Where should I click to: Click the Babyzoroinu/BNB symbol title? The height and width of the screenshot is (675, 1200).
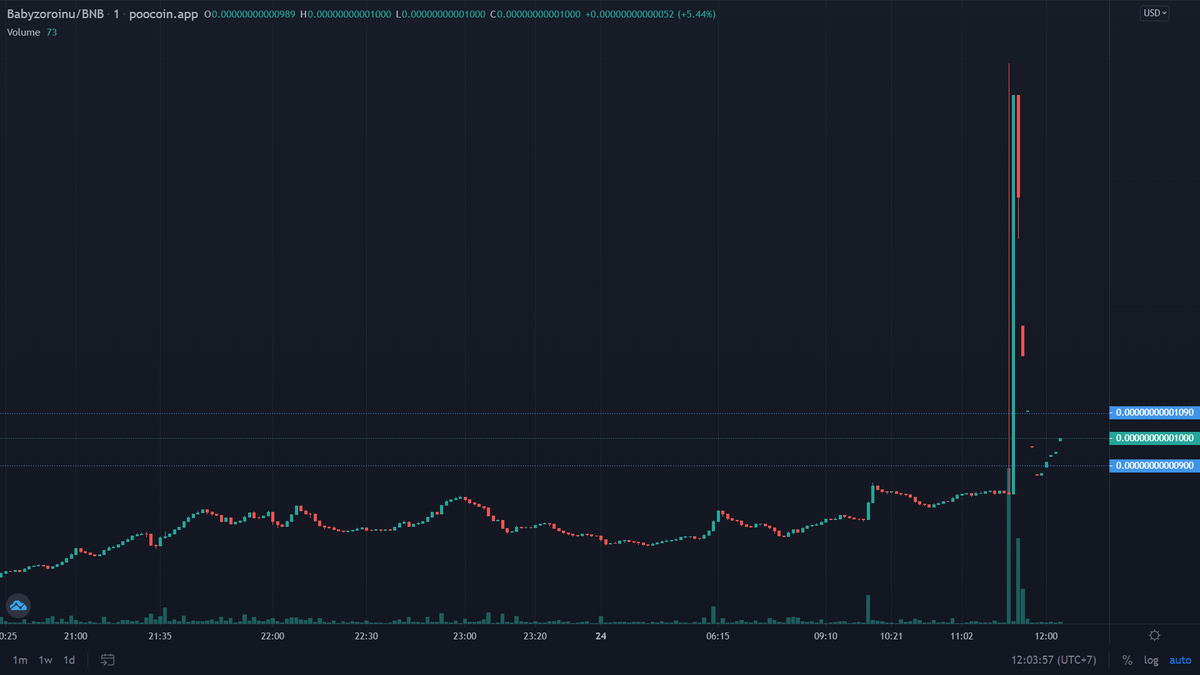(x=55, y=15)
